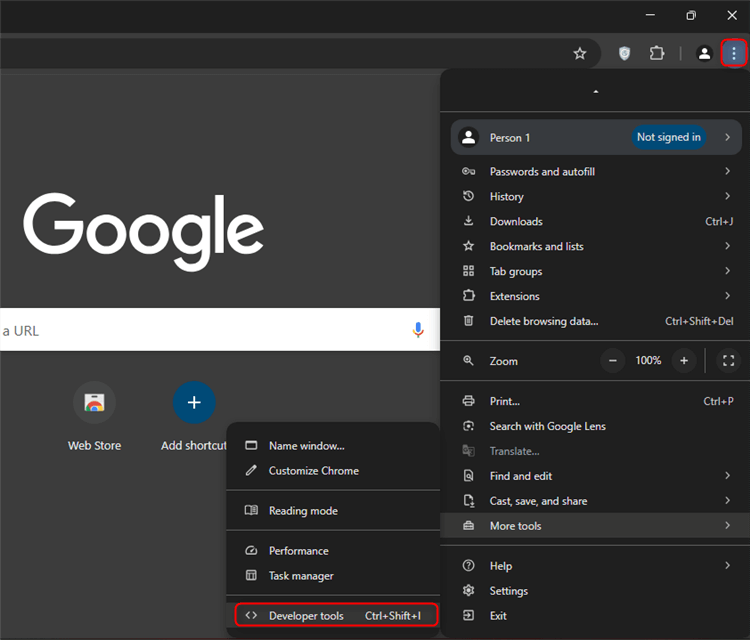
Task: Click the voice search microphone icon
Action: tap(418, 330)
